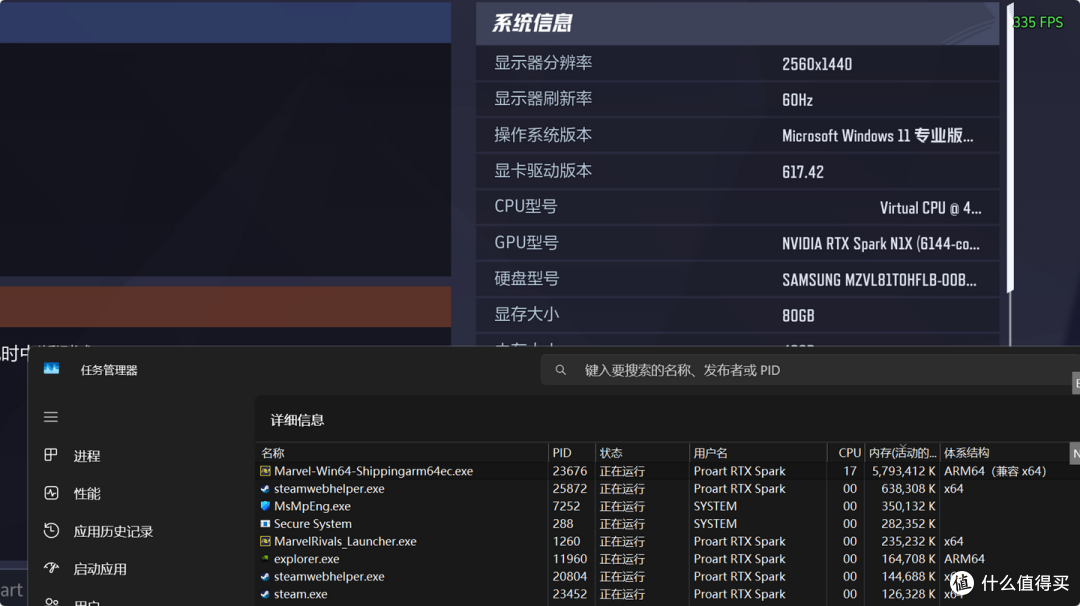
Task: Click the Marvel-Win64-Shippingarm64ec.exe process icon
Action: (265, 471)
